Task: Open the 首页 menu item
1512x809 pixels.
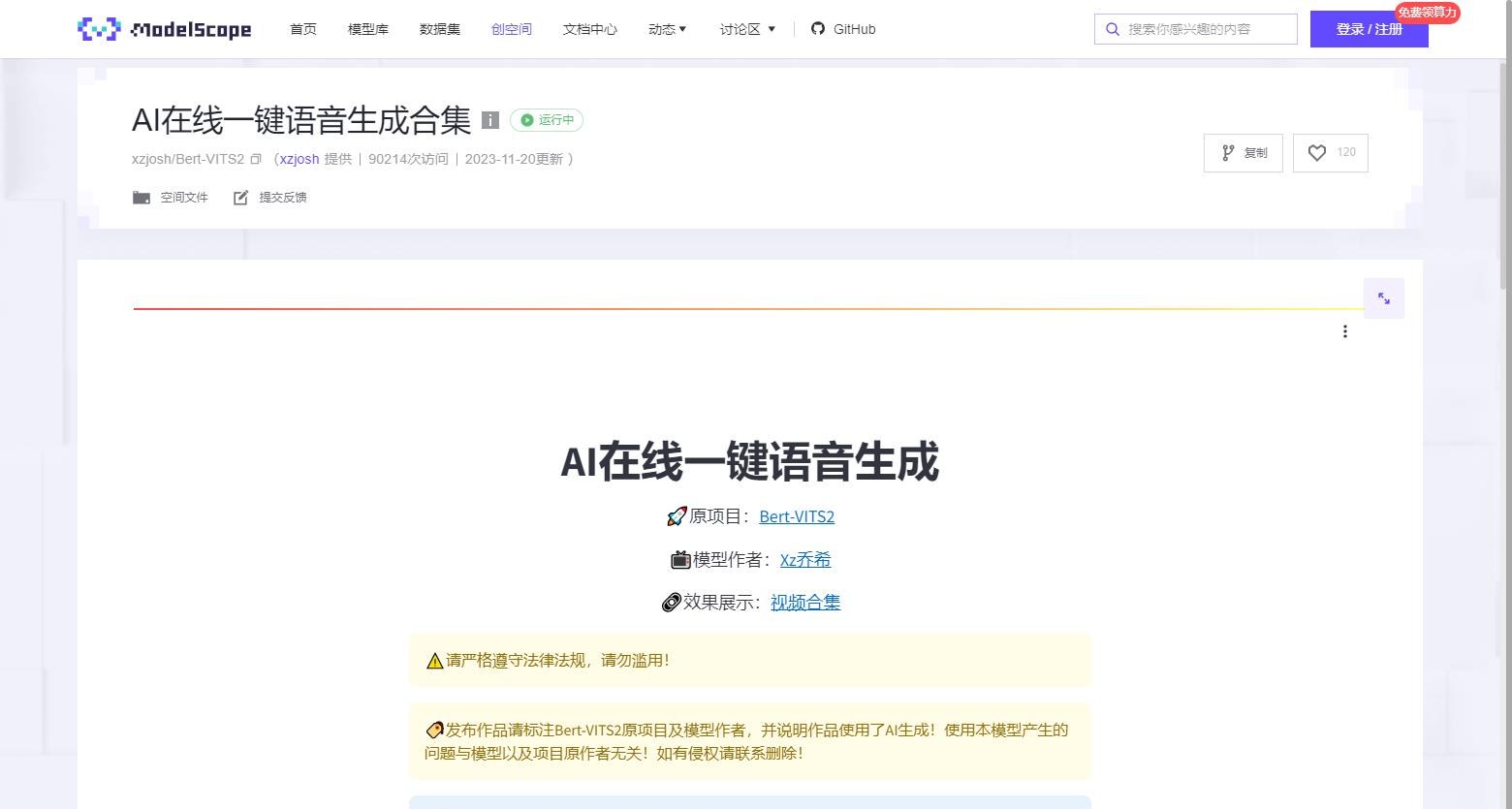Action: coord(303,29)
